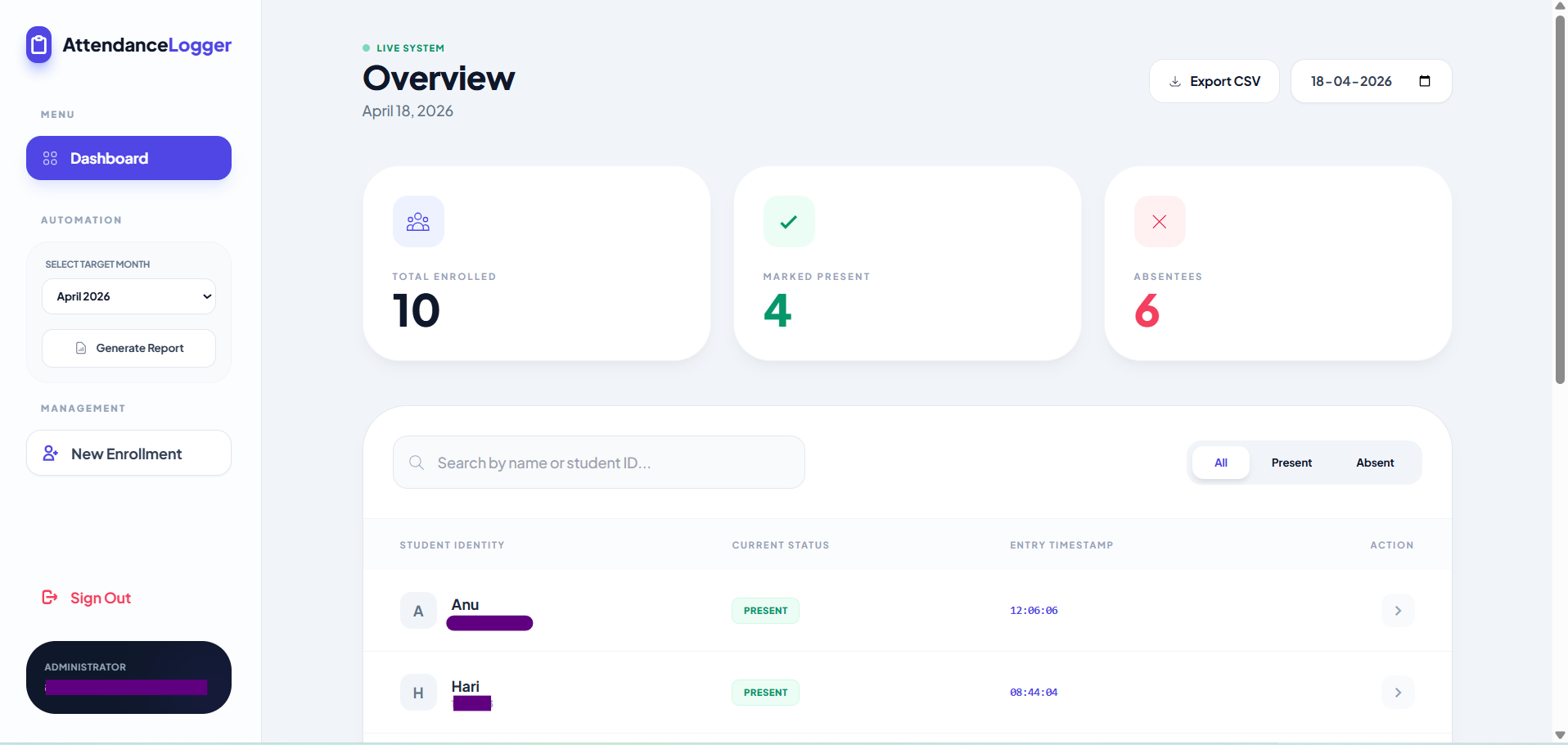
Task: Click the Export CSV button
Action: (1214, 80)
